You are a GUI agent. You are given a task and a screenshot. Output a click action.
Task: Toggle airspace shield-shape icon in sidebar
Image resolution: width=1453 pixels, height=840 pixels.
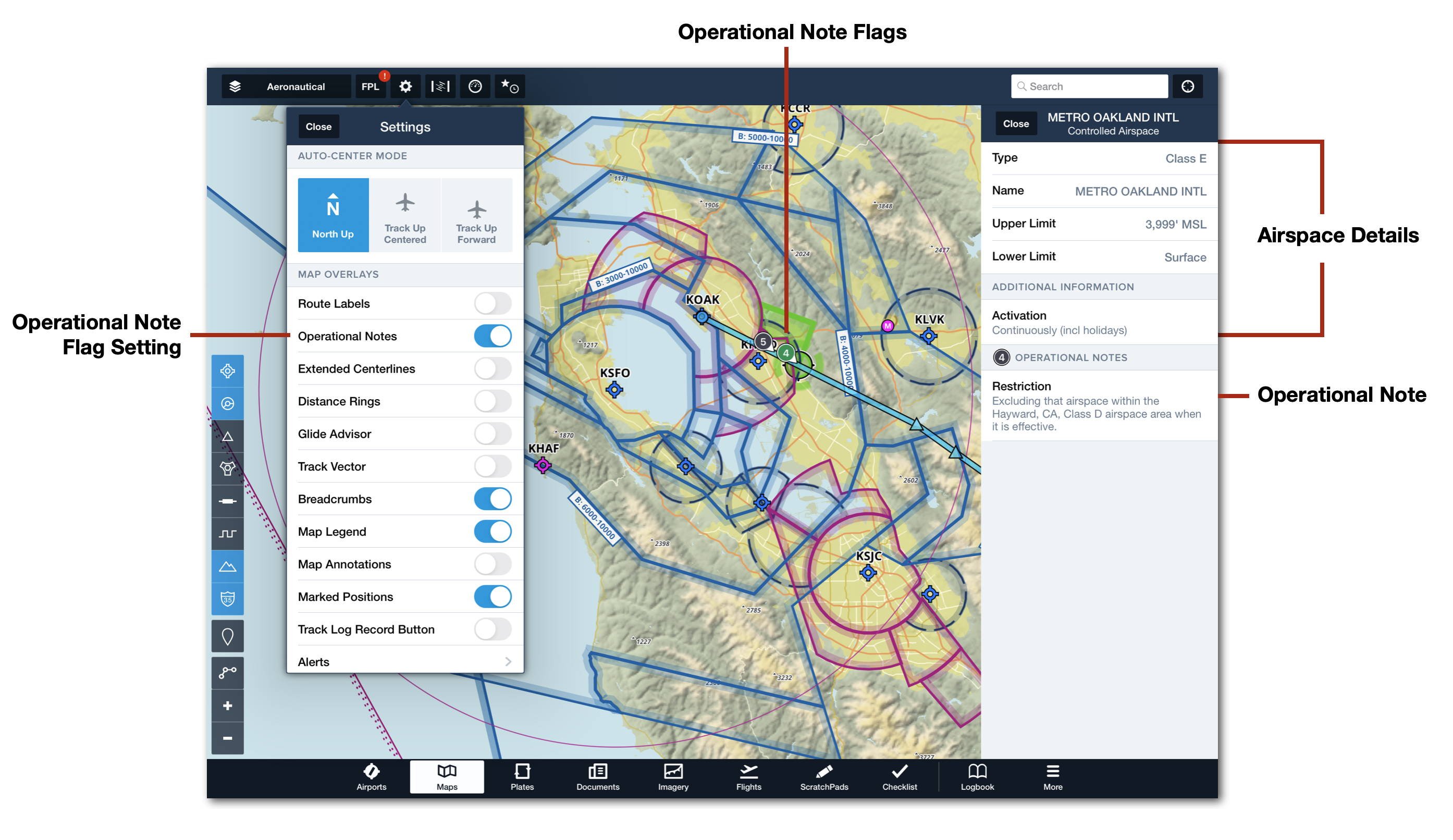click(228, 468)
